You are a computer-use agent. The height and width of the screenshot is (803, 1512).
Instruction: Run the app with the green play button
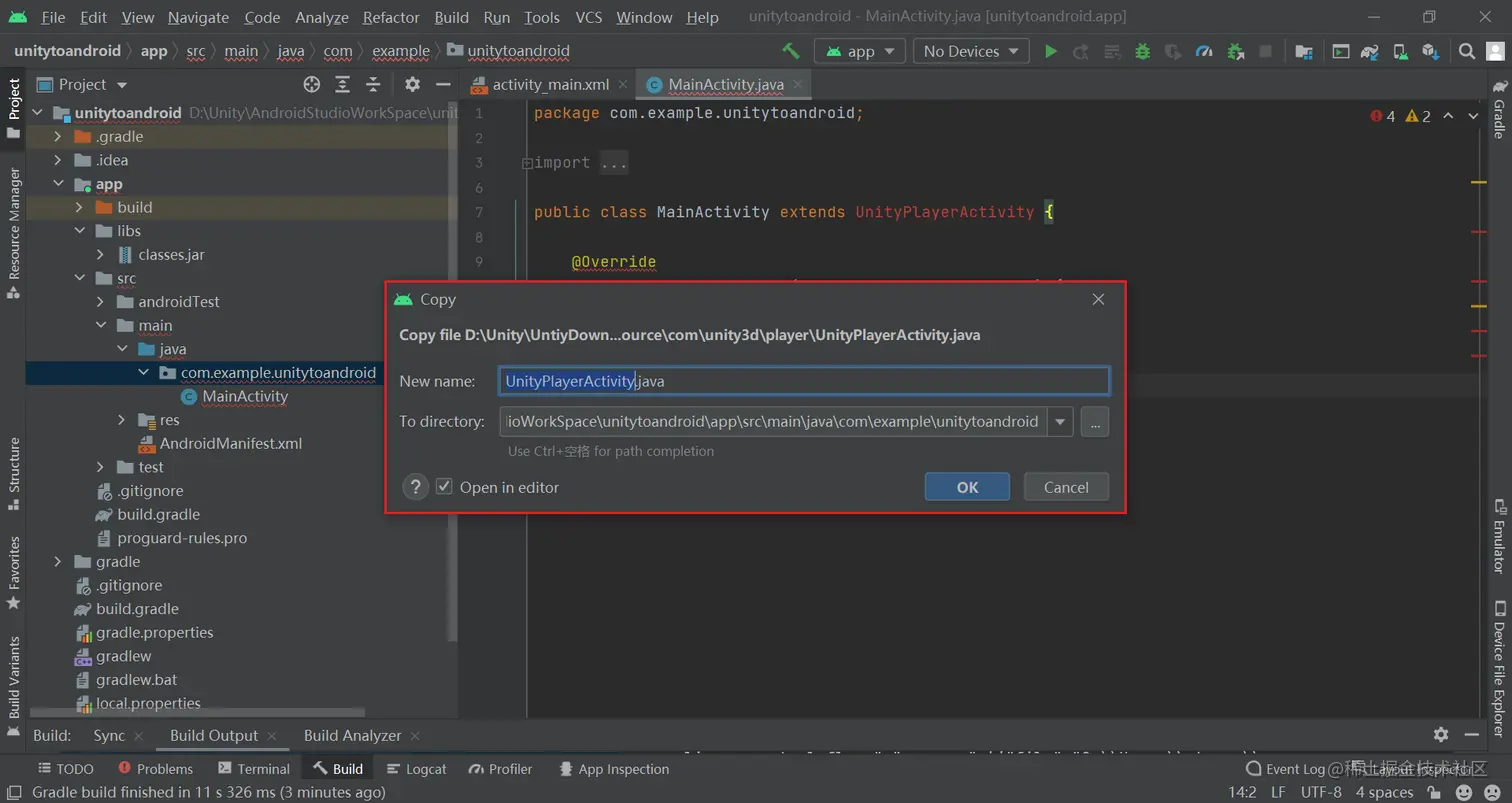coord(1050,51)
